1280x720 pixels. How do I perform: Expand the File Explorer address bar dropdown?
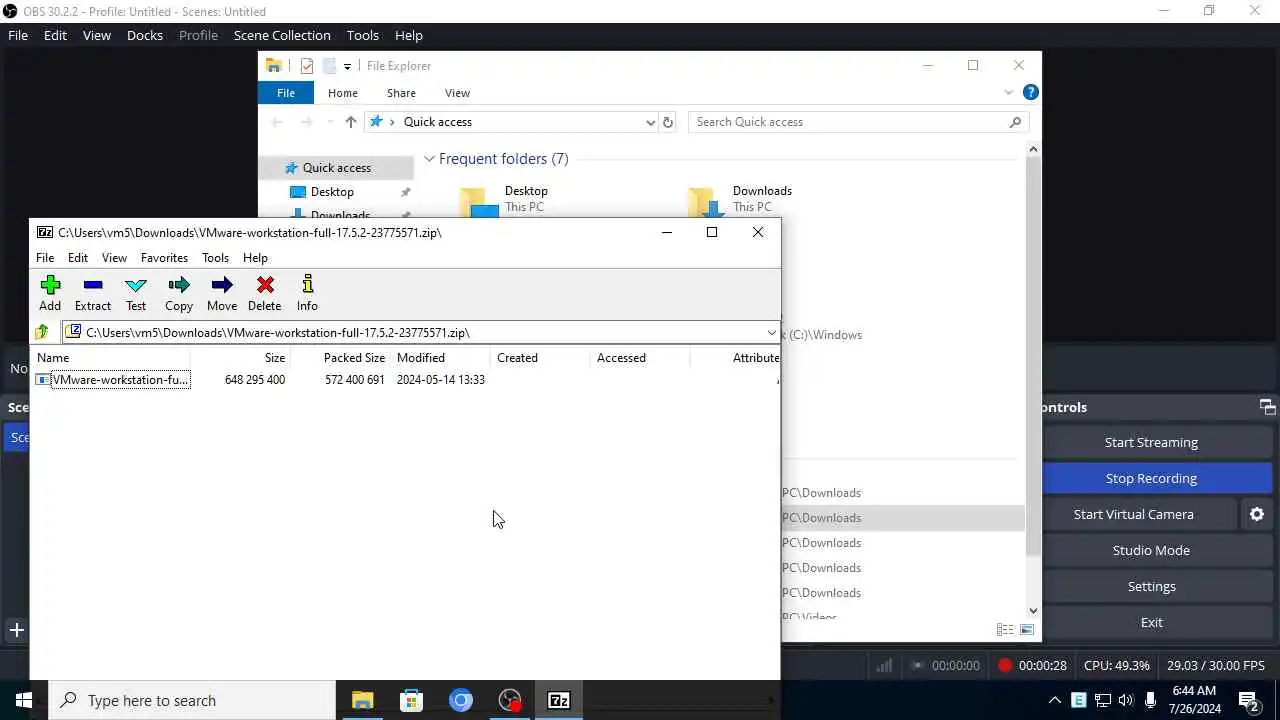[x=651, y=122]
